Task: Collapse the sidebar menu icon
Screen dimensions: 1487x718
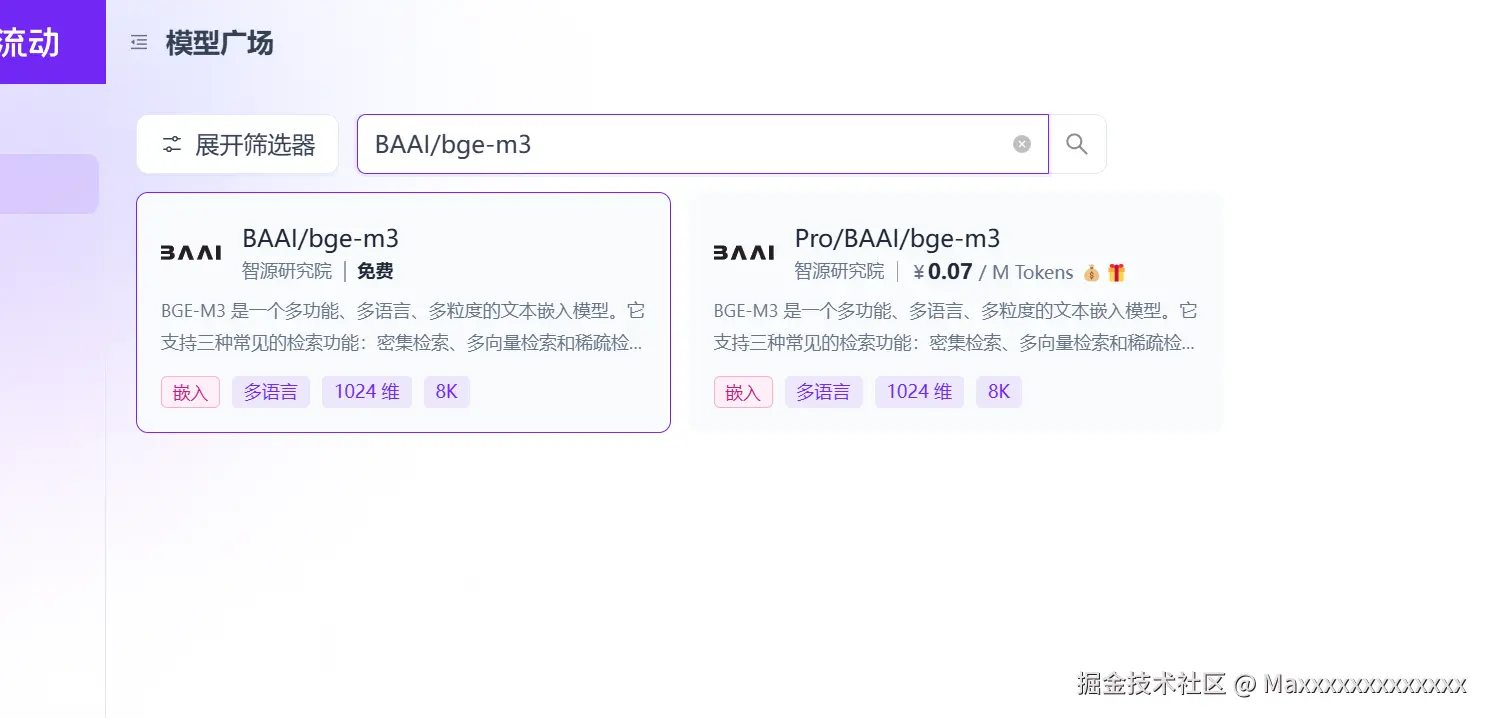Action: [x=139, y=42]
